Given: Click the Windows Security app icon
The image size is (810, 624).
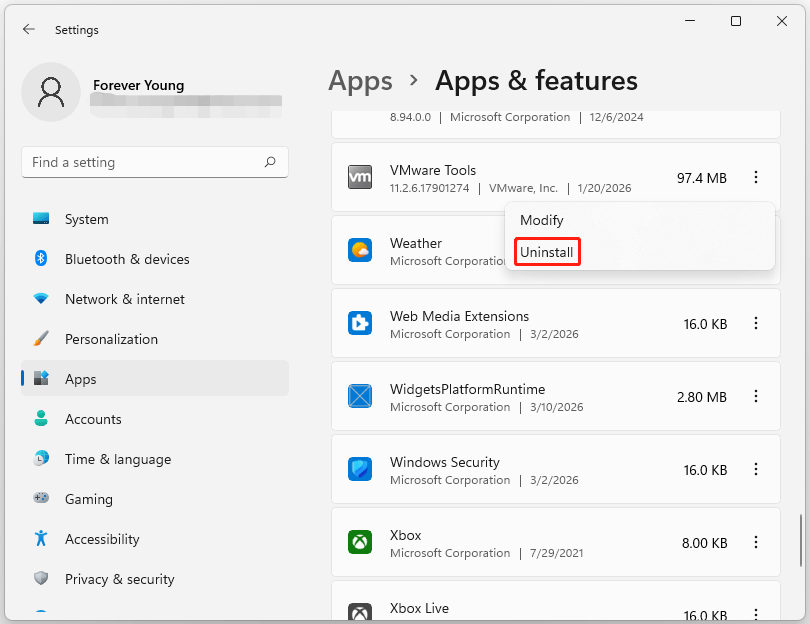Looking at the screenshot, I should click(359, 469).
